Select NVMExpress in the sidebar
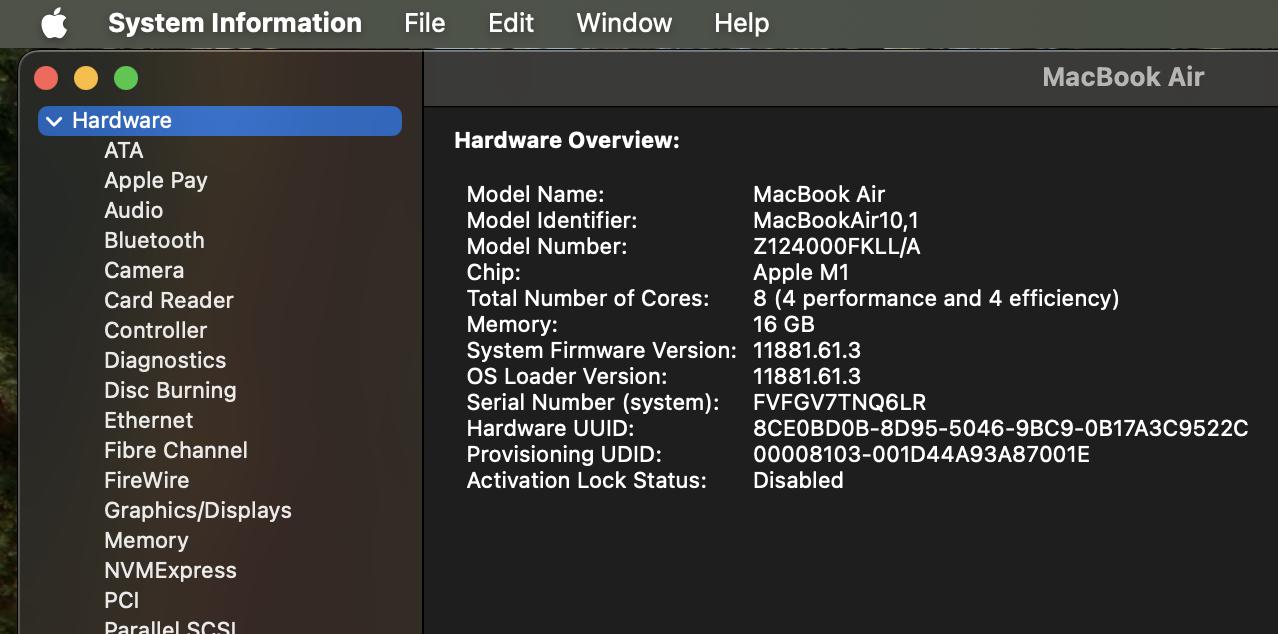This screenshot has width=1278, height=634. pos(171,571)
